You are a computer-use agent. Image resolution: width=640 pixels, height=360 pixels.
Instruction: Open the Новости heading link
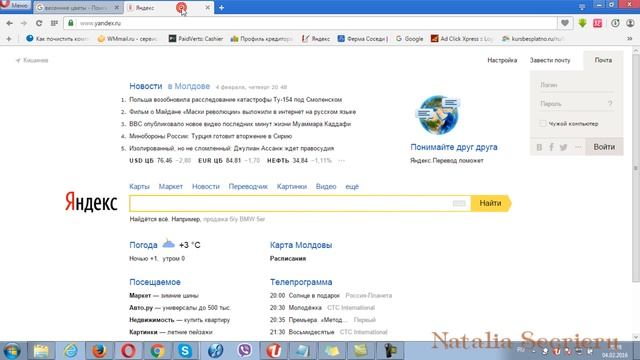click(x=146, y=86)
